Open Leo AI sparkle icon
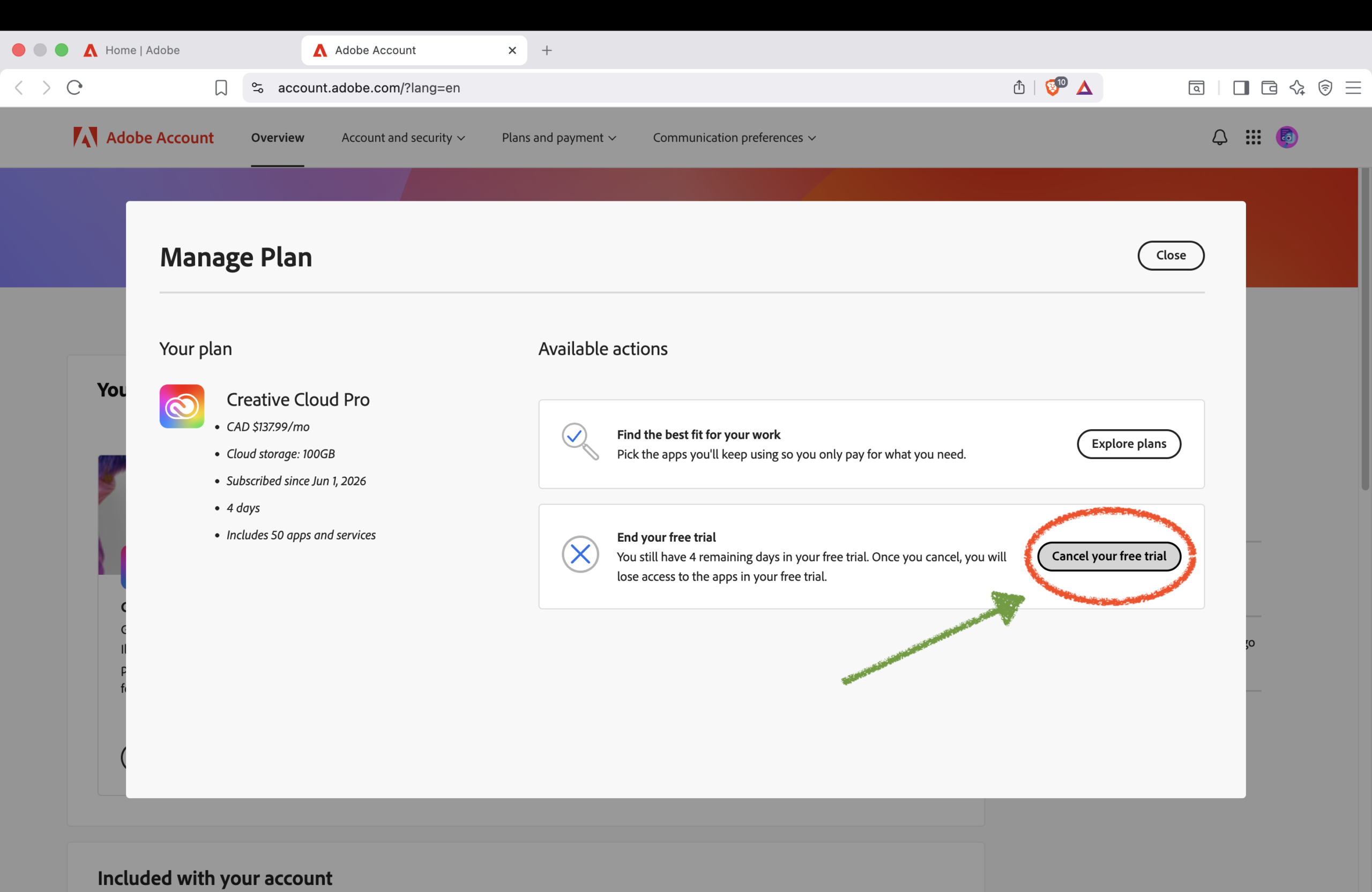 point(1297,87)
